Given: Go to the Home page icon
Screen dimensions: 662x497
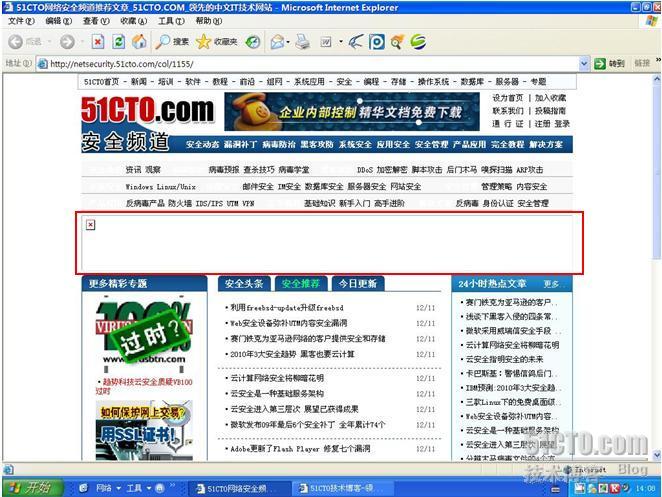Looking at the screenshot, I should point(139,41).
